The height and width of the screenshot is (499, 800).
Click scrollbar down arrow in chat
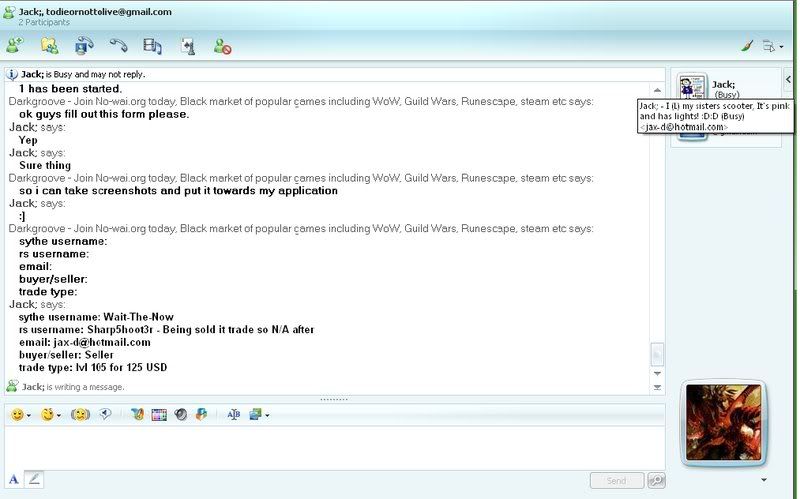pos(657,373)
